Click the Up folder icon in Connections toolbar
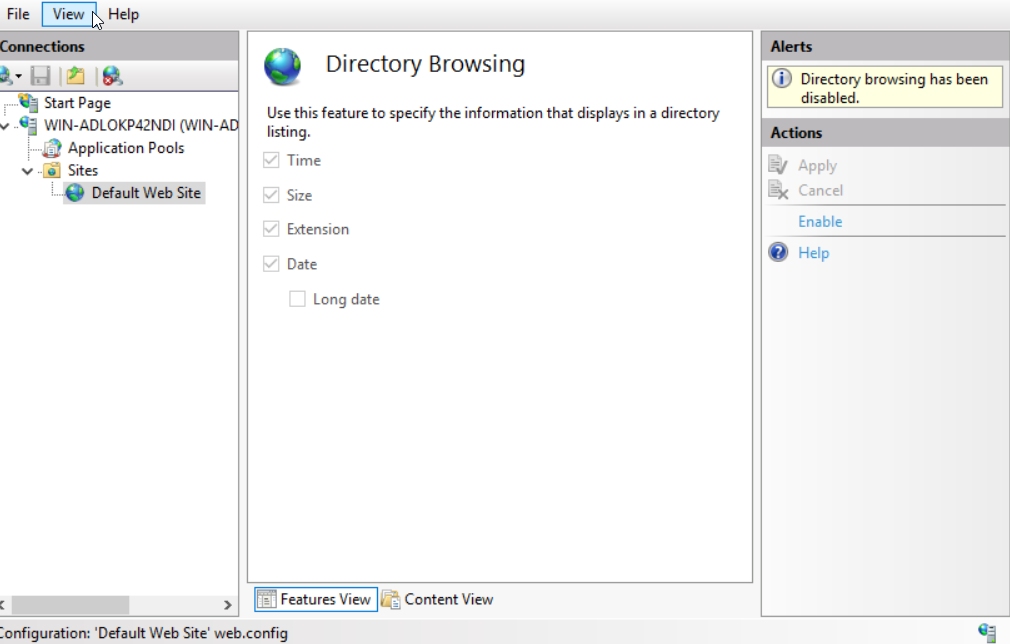The image size is (1010, 644). pos(73,76)
